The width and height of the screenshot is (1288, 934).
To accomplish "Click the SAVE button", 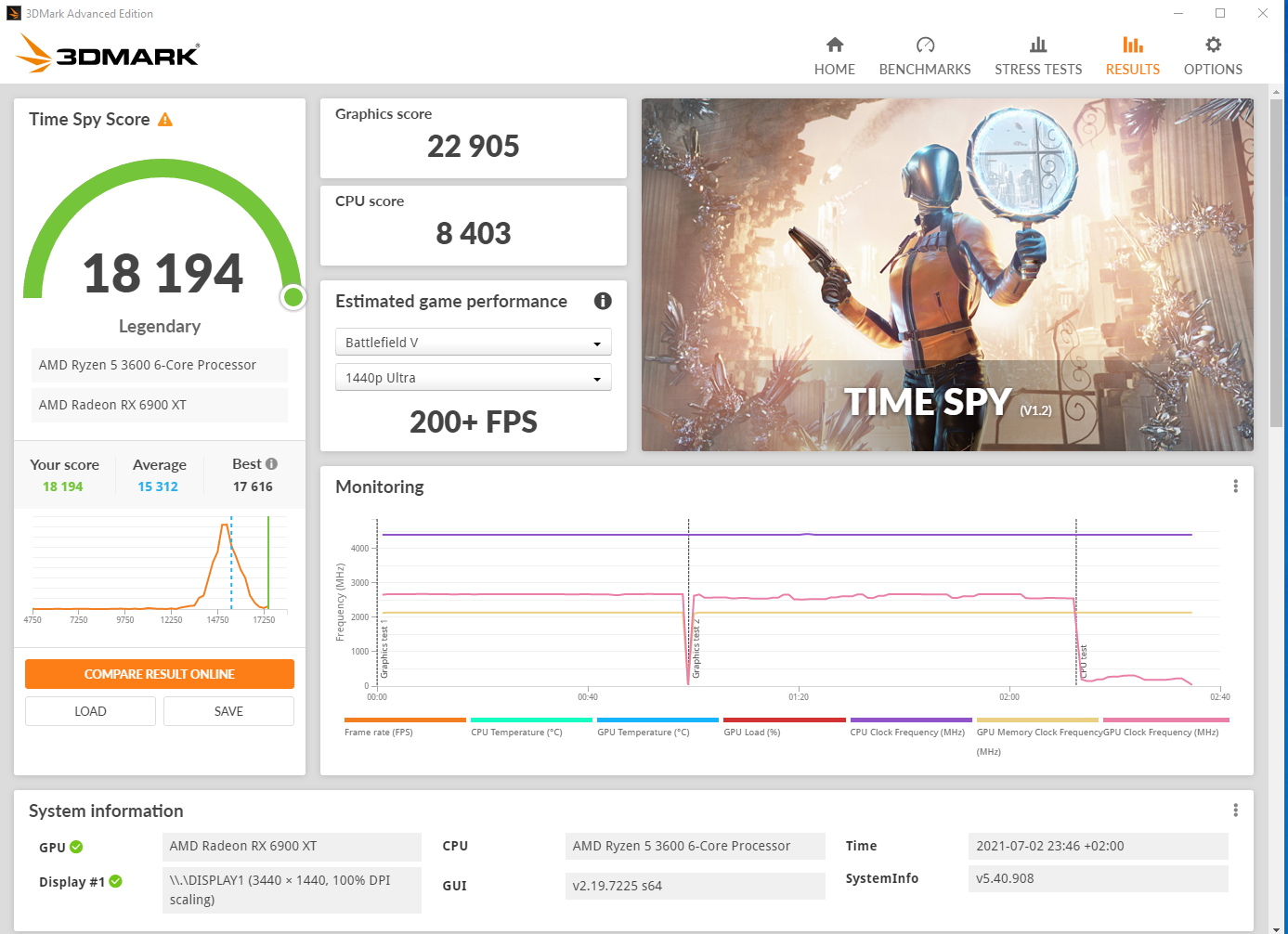I will (x=228, y=710).
